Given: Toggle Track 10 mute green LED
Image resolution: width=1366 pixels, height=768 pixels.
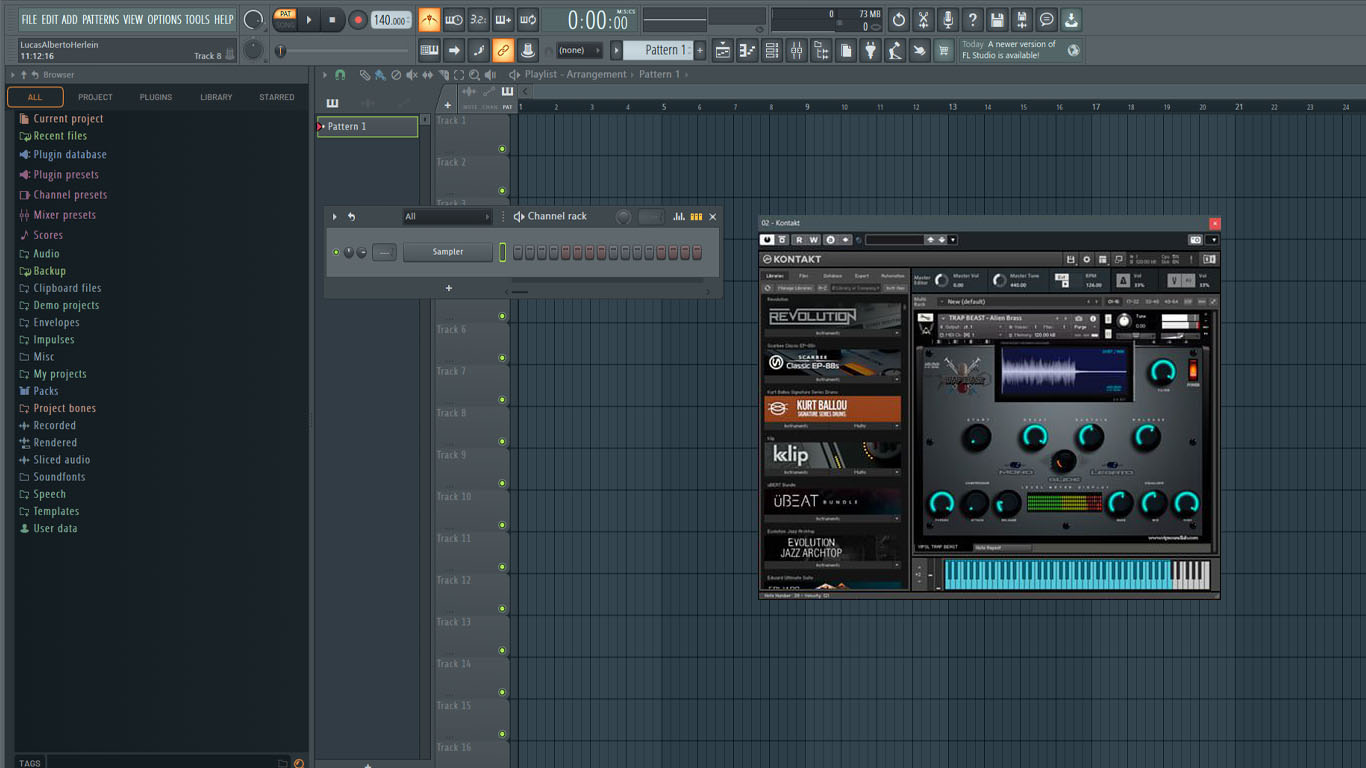Looking at the screenshot, I should click(502, 525).
